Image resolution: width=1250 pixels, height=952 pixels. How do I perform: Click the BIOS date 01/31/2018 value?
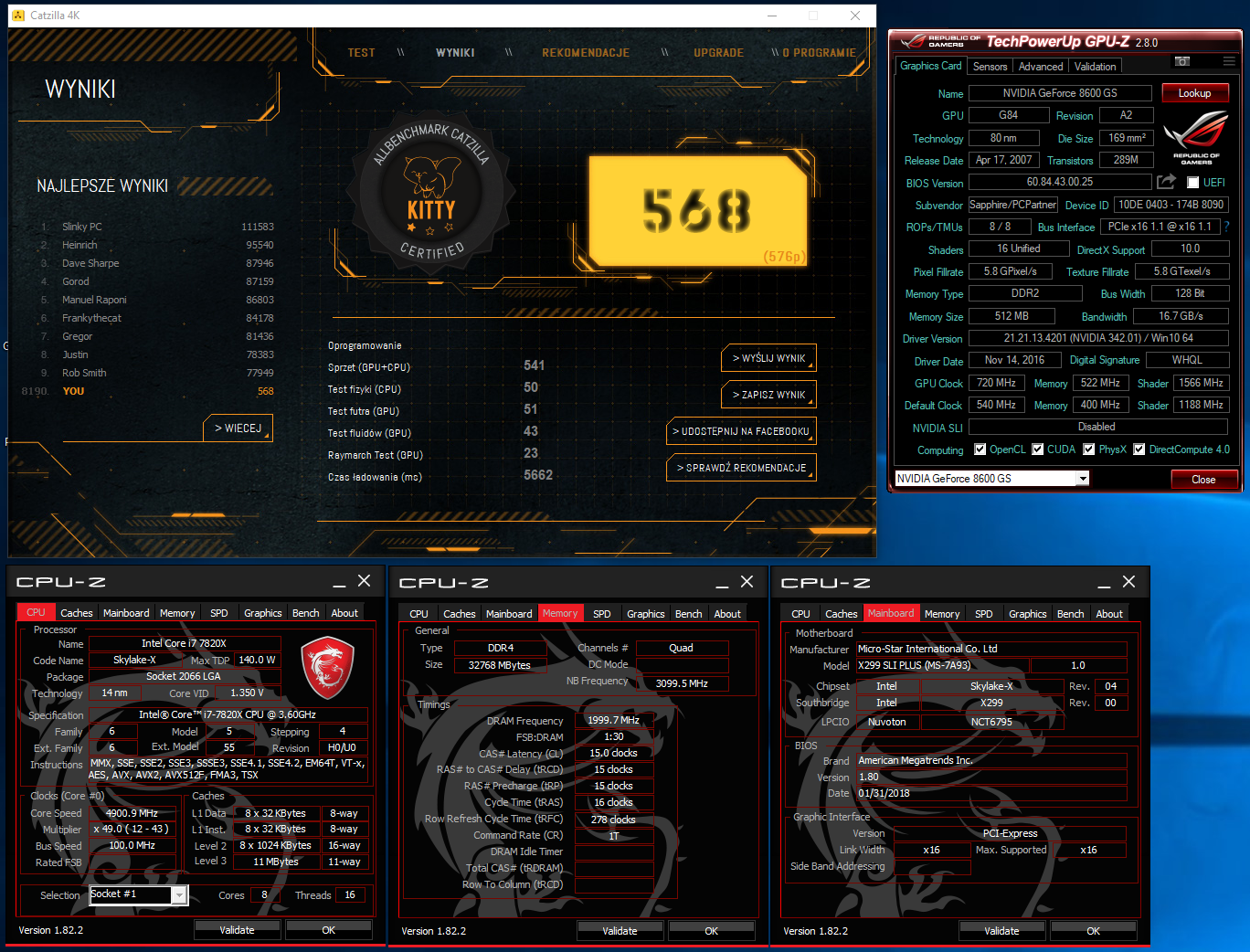point(990,793)
